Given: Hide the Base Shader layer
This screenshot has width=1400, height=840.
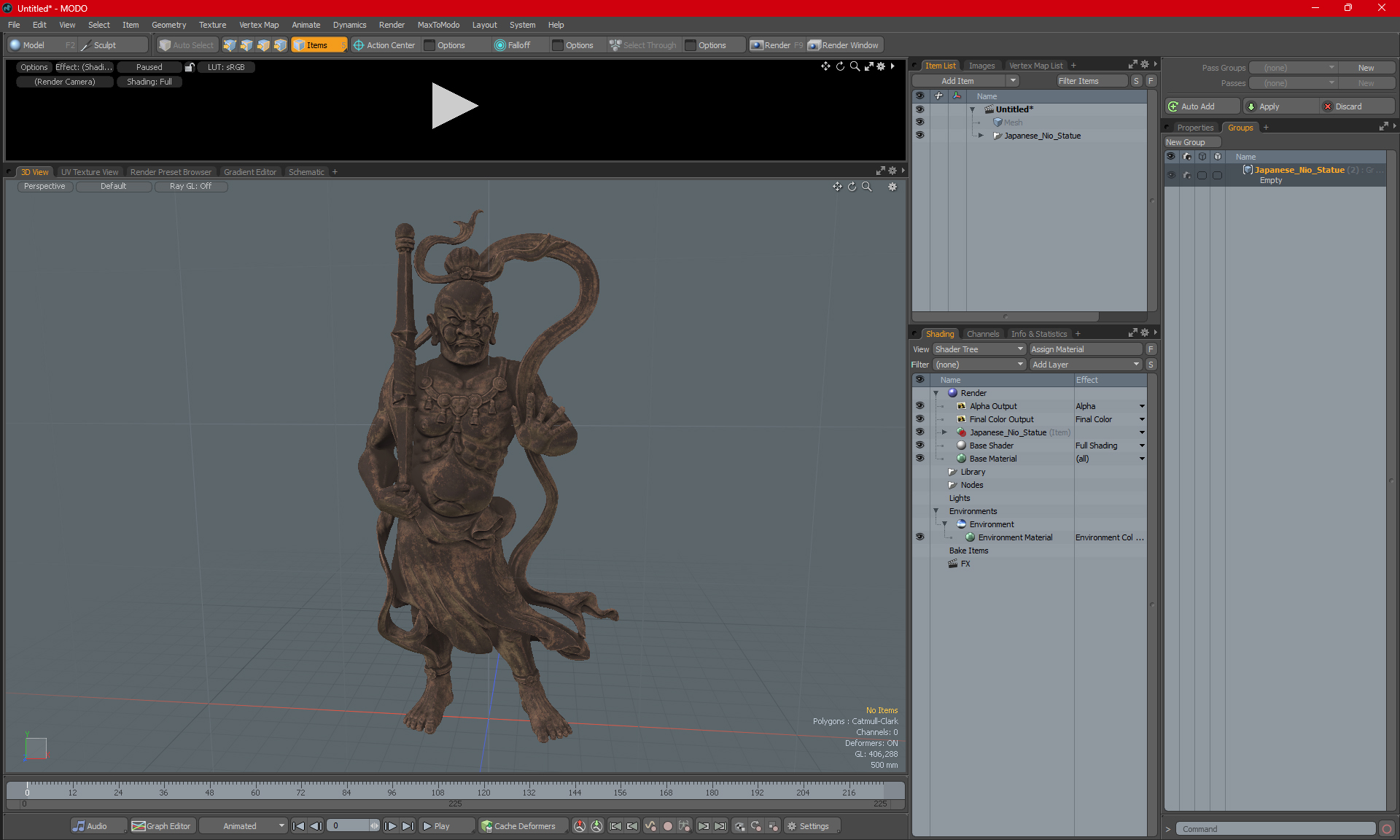Looking at the screenshot, I should pyautogui.click(x=919, y=446).
